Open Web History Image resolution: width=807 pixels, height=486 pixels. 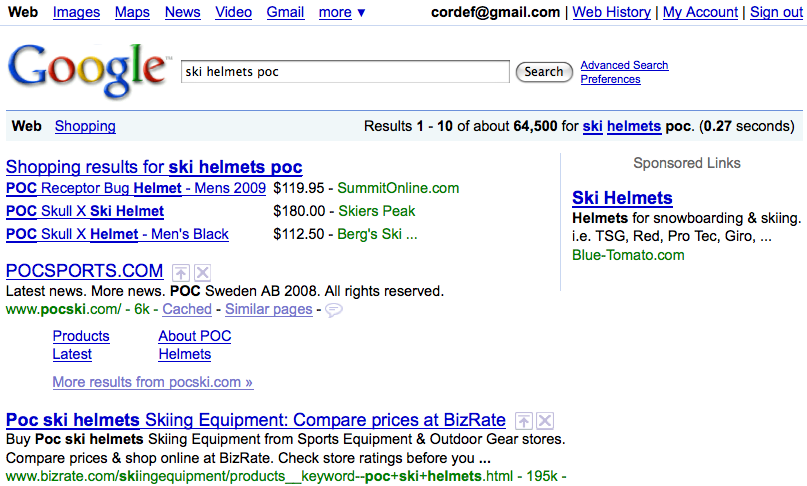point(611,12)
